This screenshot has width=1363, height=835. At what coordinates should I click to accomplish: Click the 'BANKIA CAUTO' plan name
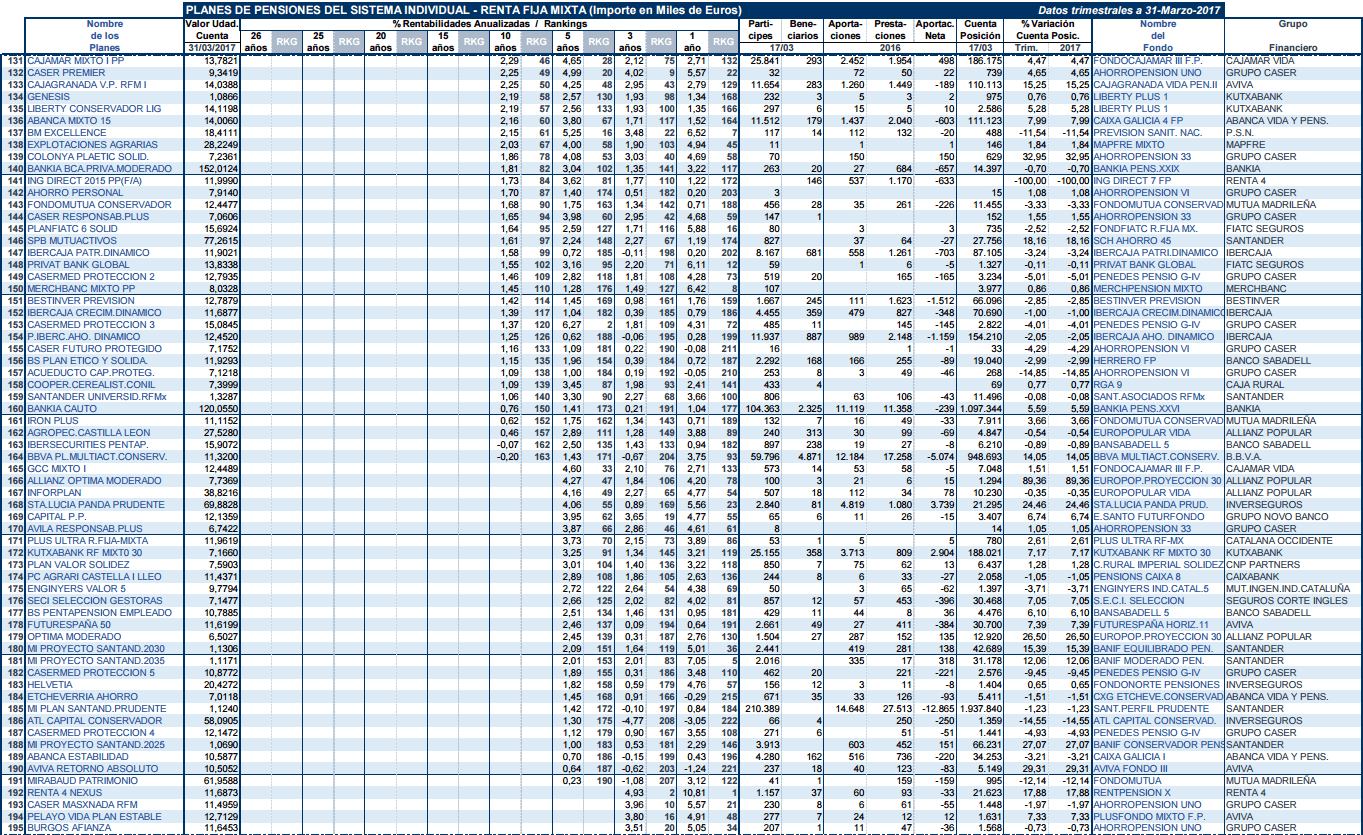pos(63,409)
